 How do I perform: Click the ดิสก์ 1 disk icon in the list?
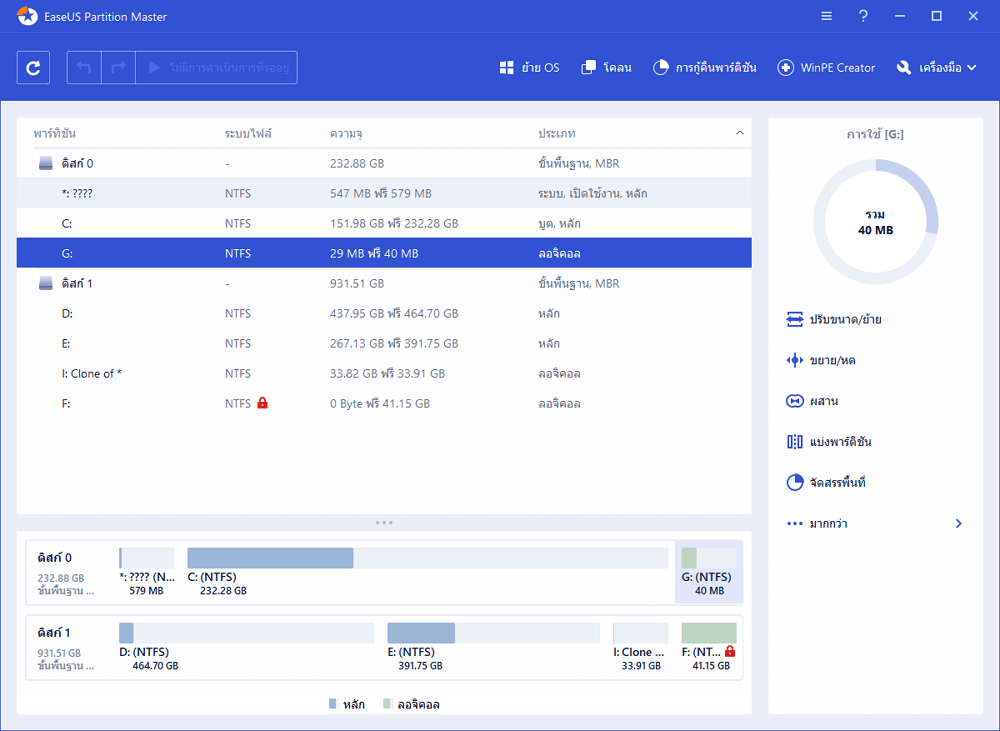(45, 283)
